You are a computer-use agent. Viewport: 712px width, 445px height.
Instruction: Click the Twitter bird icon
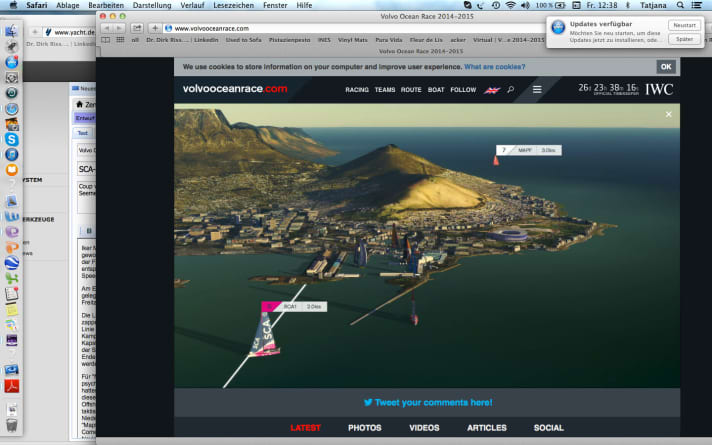click(x=368, y=402)
